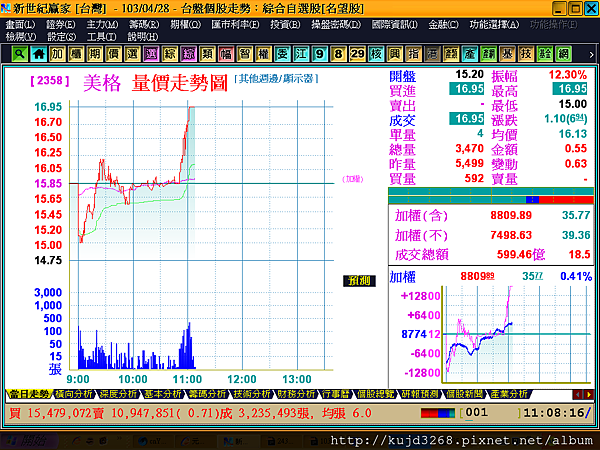Click the 其他週邊/顯示器 link
Viewport: 600px width, 450px height.
coord(276,79)
